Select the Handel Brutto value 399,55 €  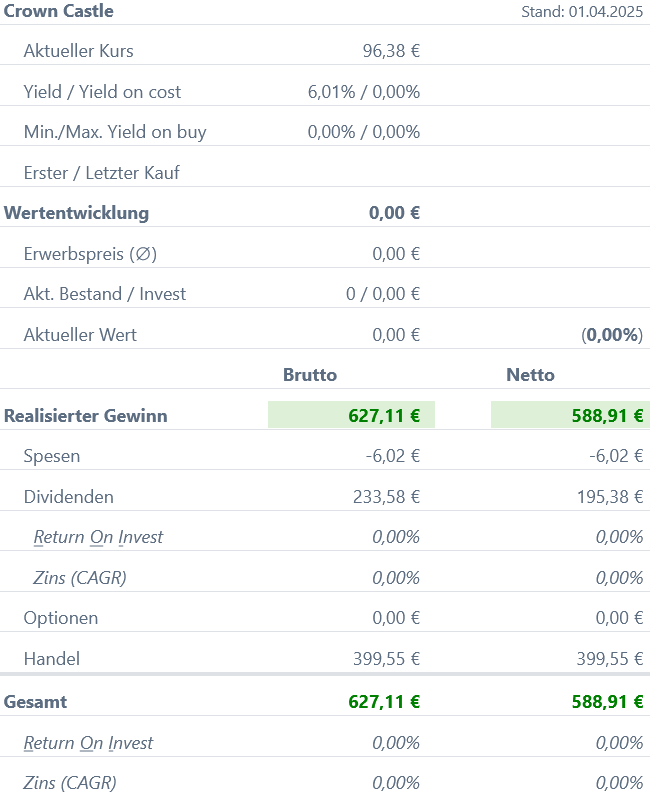pyautogui.click(x=386, y=659)
